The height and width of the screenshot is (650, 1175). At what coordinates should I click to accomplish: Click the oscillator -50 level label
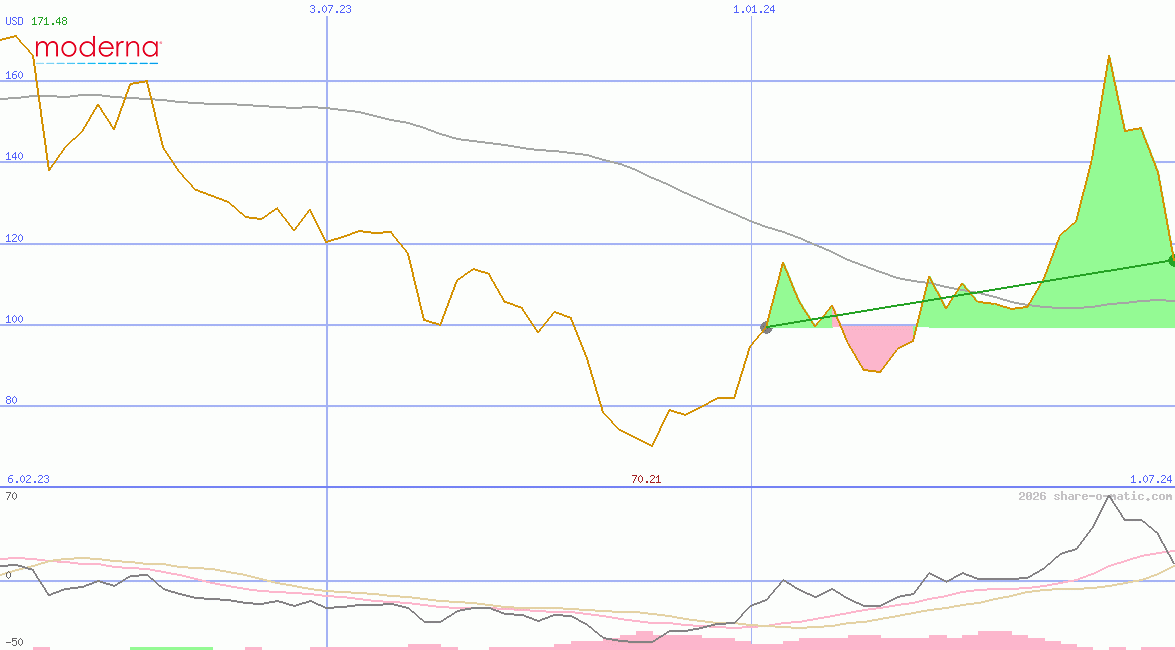tap(14, 642)
